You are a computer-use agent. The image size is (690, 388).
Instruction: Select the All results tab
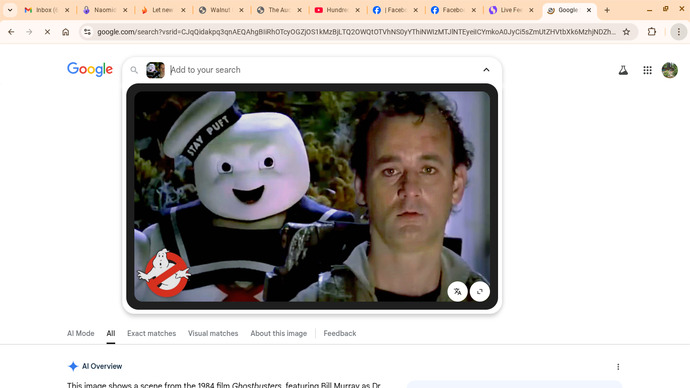click(x=110, y=333)
